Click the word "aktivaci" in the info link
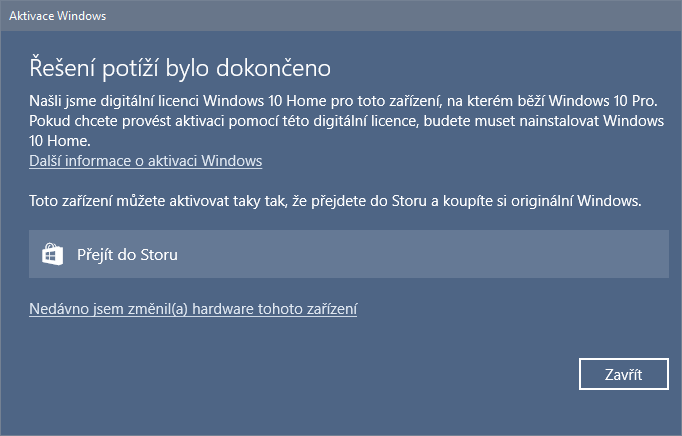 pos(170,161)
